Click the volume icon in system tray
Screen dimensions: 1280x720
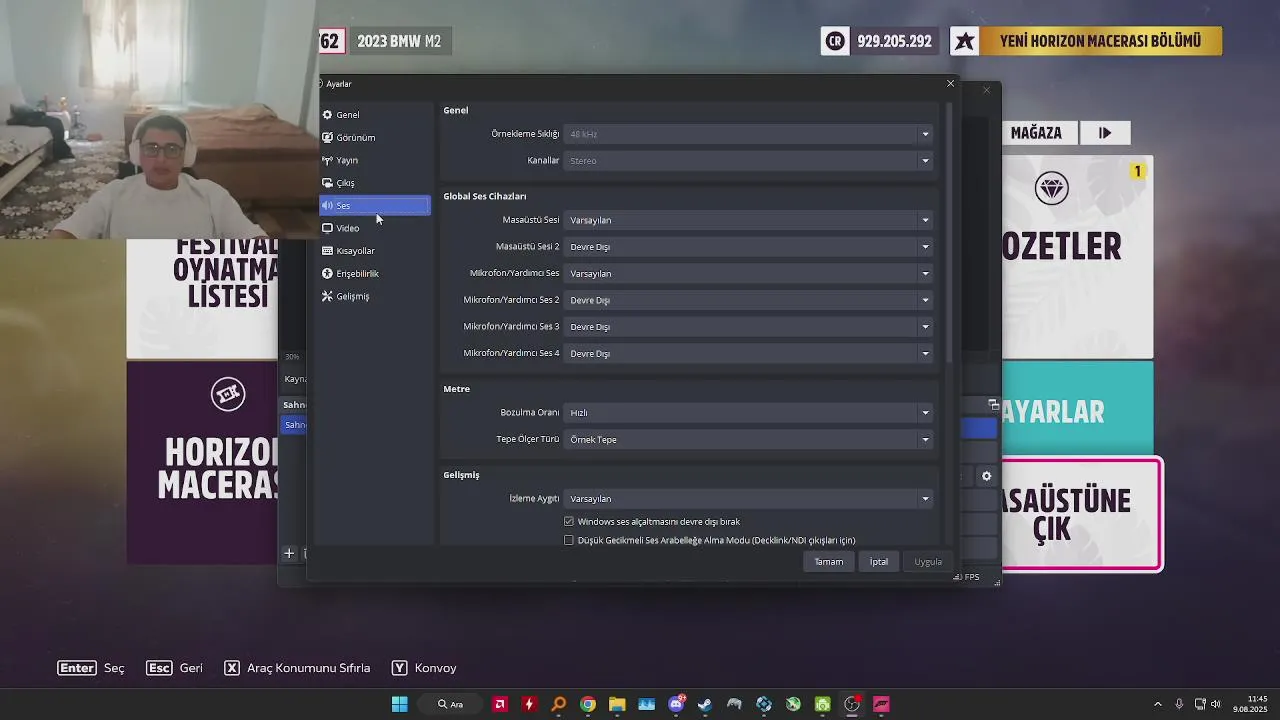1216,704
